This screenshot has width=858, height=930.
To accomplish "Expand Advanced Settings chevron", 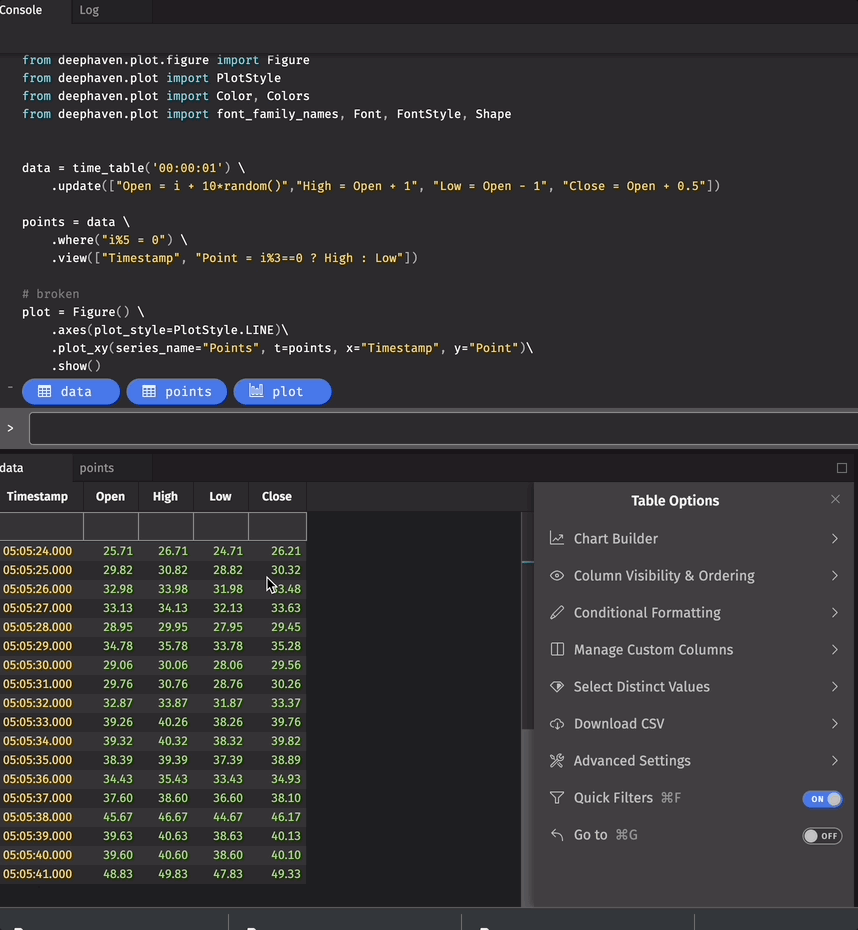I will [x=834, y=760].
